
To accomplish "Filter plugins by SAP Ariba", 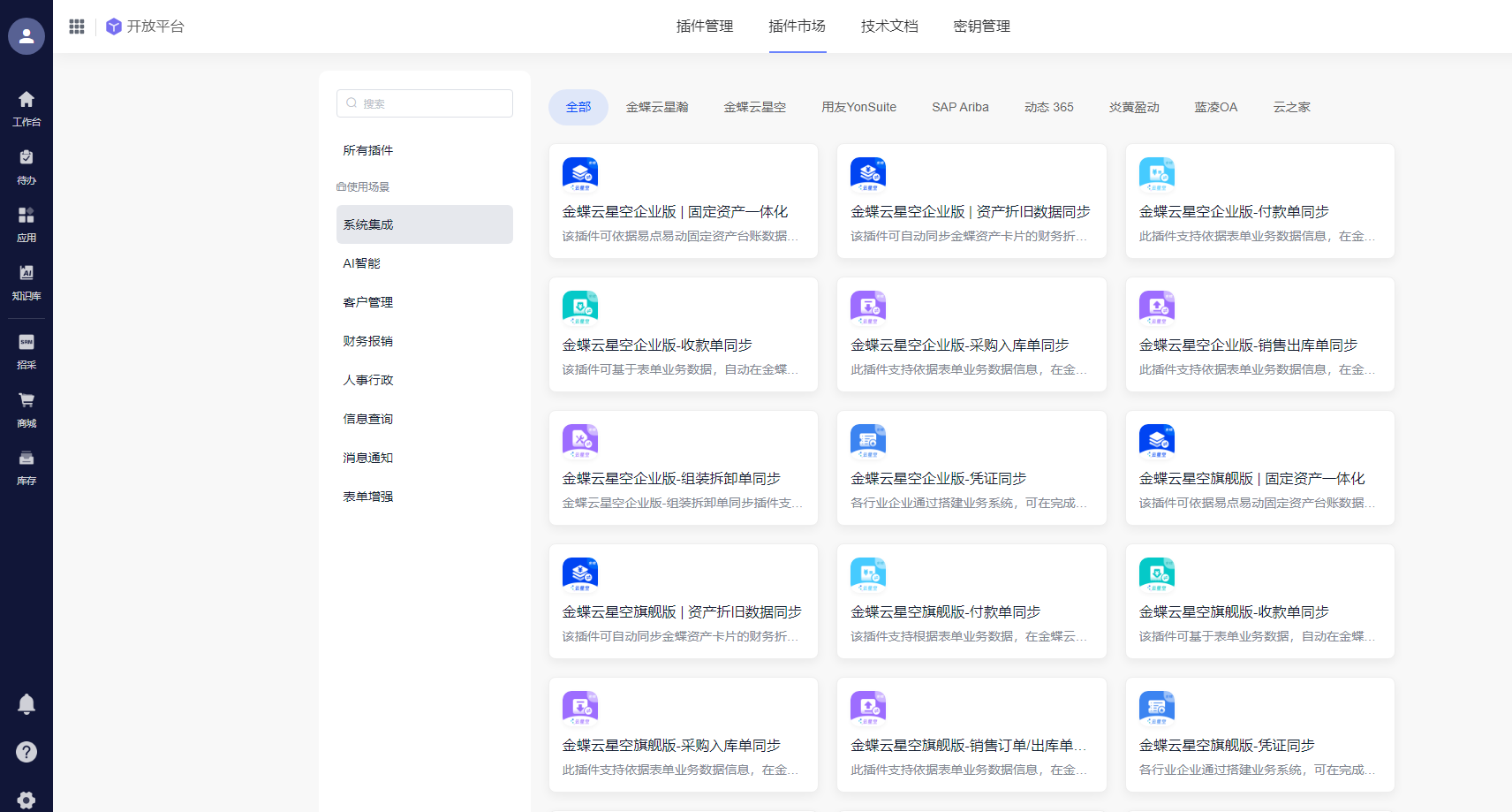I will [x=960, y=107].
